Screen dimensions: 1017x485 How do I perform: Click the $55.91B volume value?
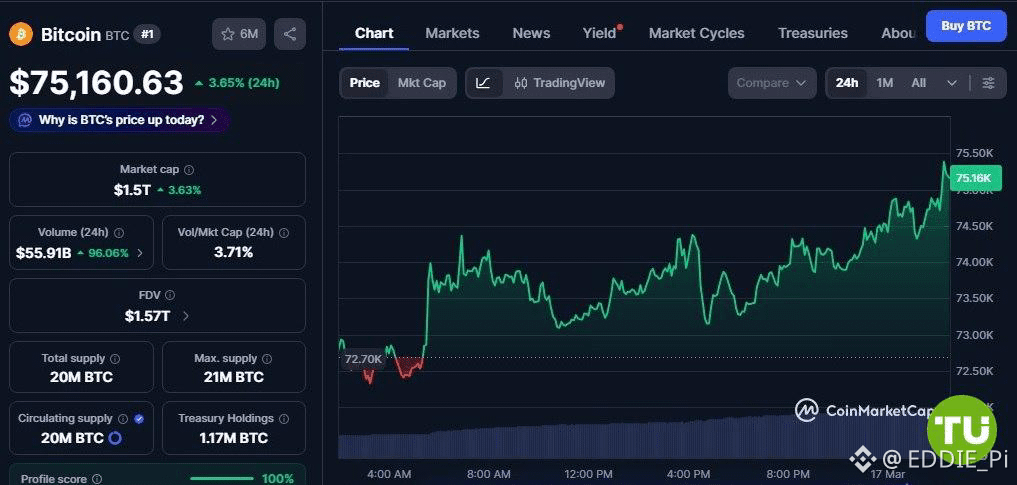click(43, 253)
